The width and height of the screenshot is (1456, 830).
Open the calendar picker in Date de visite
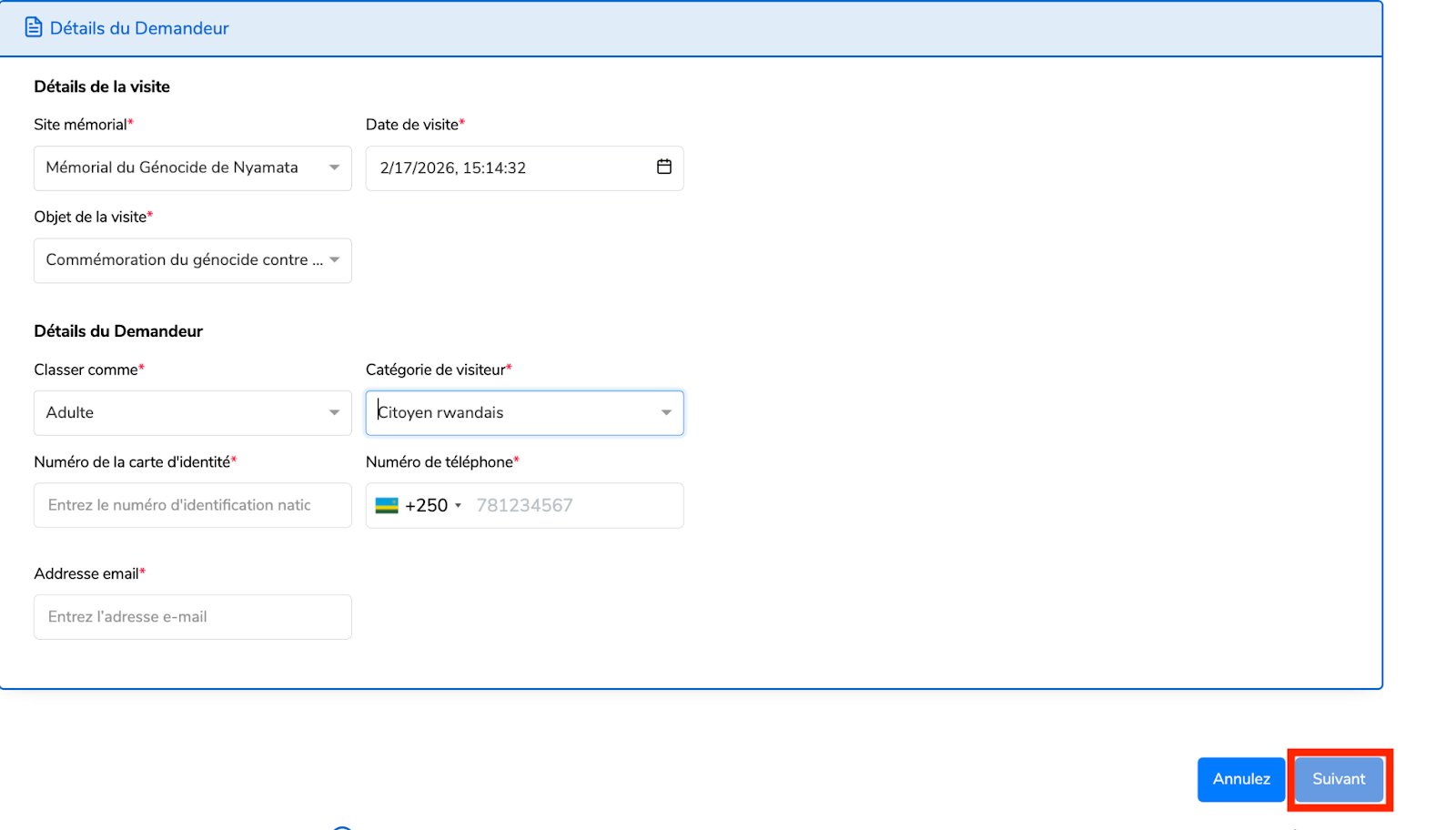pyautogui.click(x=664, y=167)
